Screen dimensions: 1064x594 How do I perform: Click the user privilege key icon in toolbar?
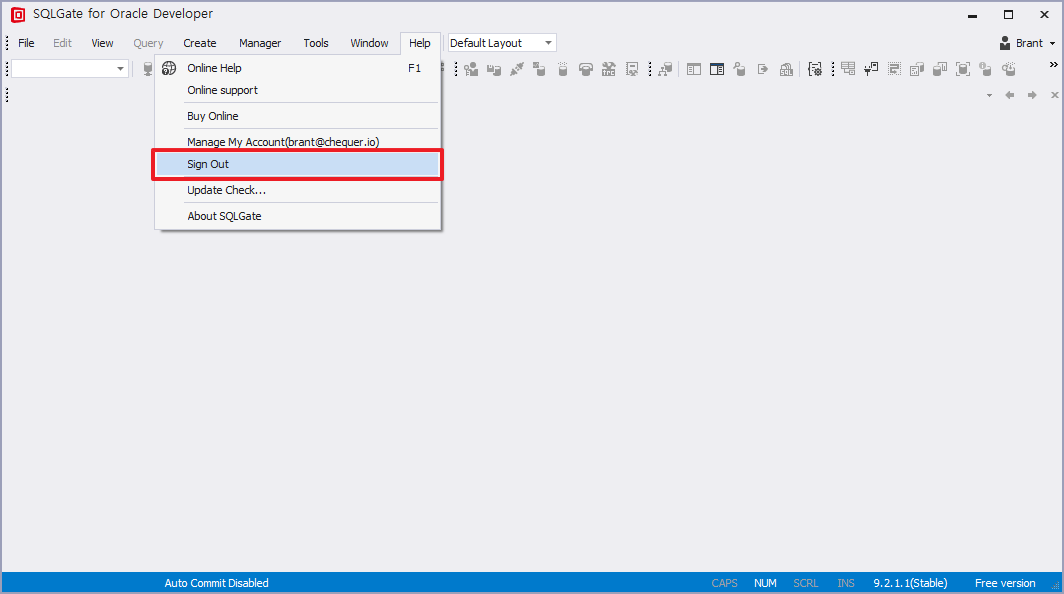pyautogui.click(x=471, y=69)
